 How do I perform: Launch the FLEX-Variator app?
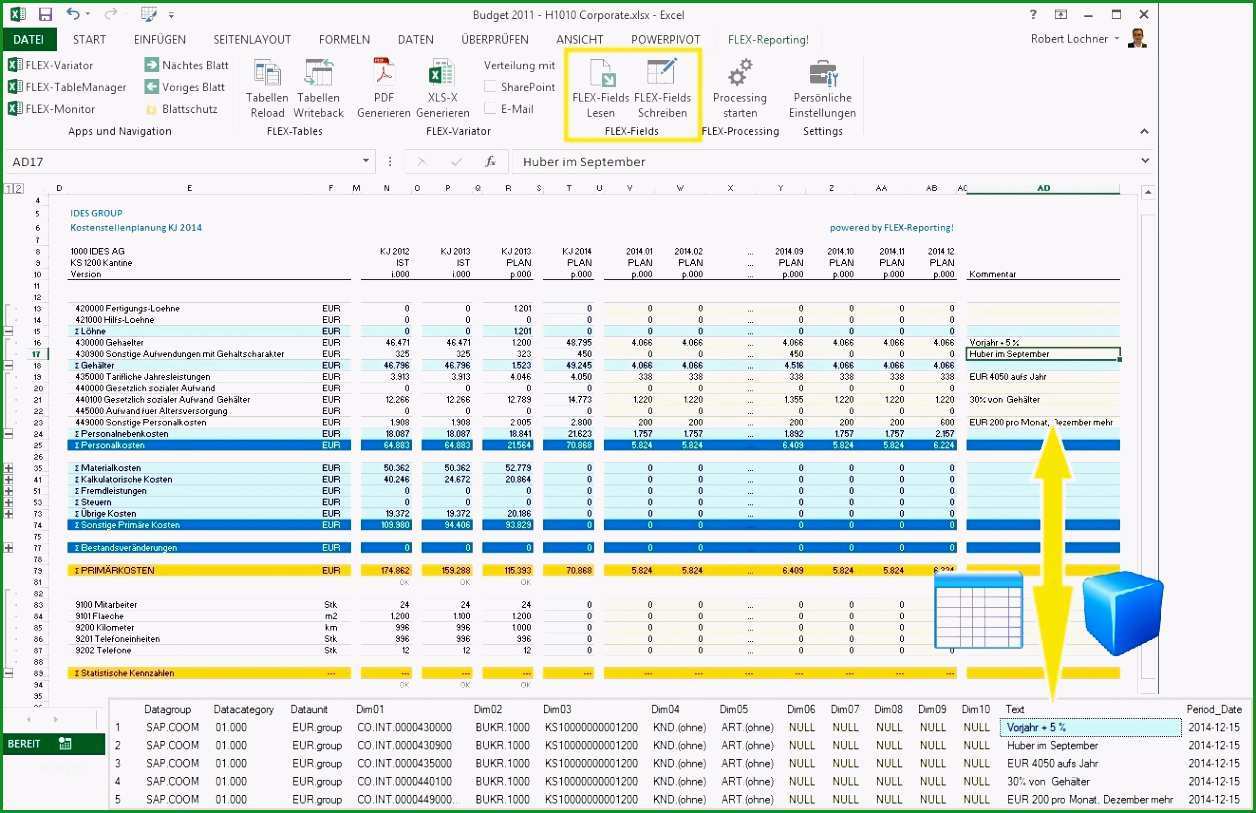click(x=51, y=65)
